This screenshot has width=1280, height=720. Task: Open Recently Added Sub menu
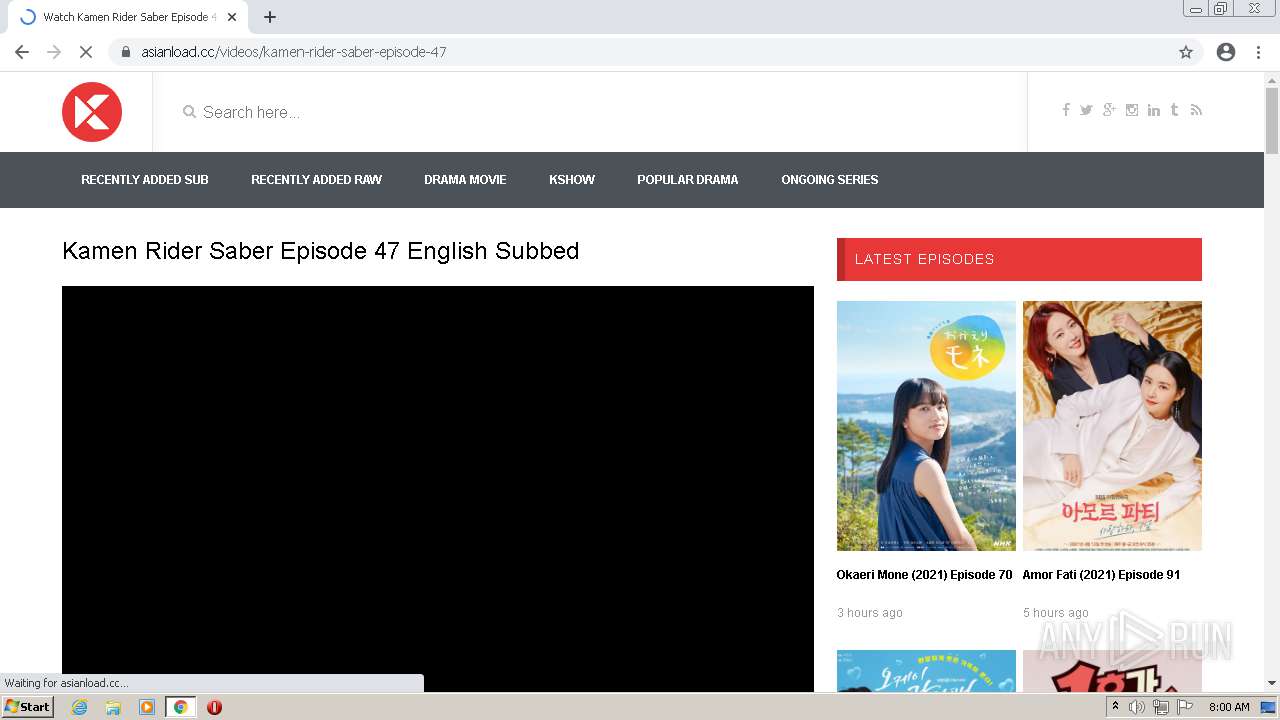pos(145,180)
